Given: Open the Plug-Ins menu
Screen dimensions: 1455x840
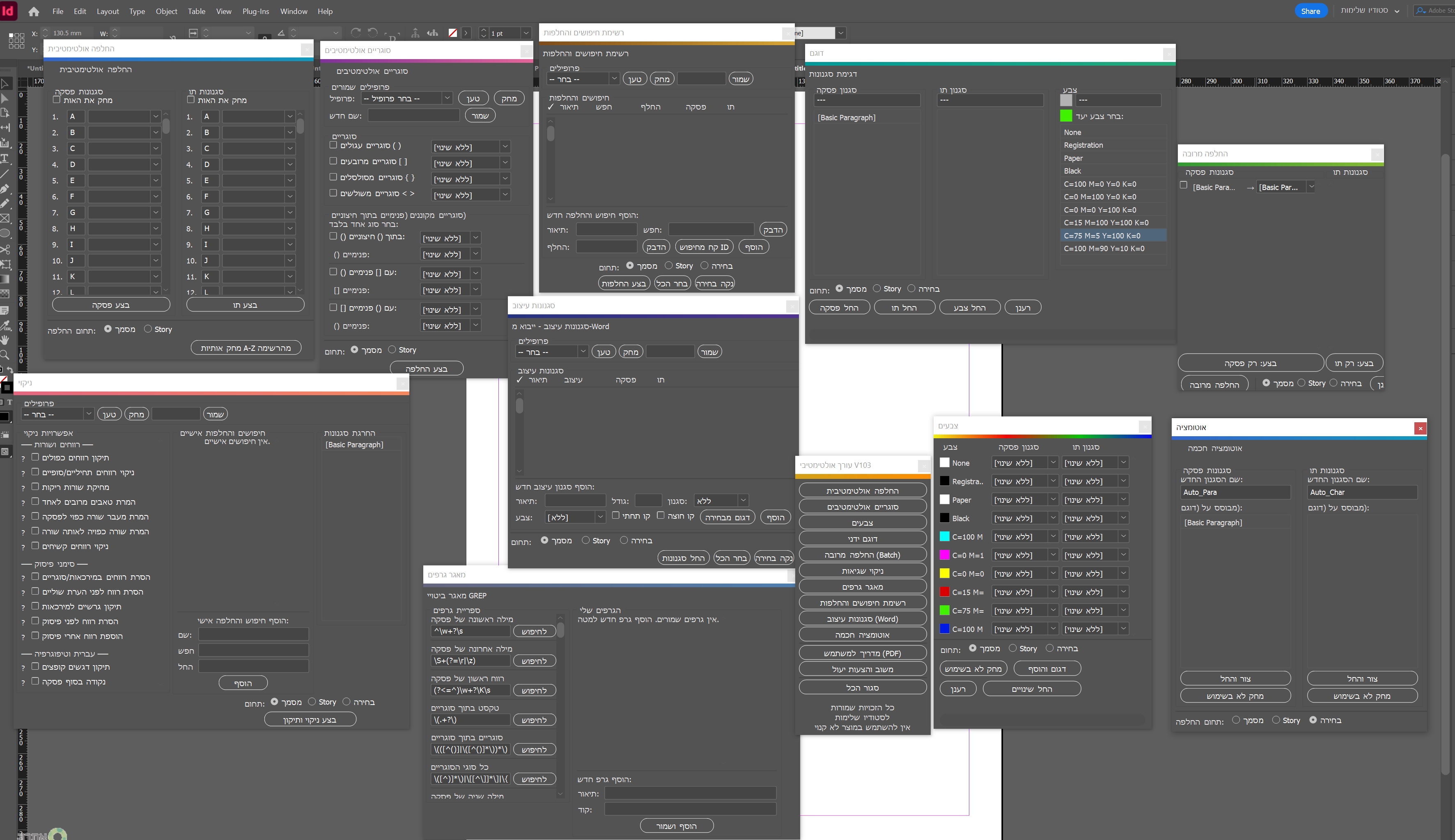Looking at the screenshot, I should [255, 11].
